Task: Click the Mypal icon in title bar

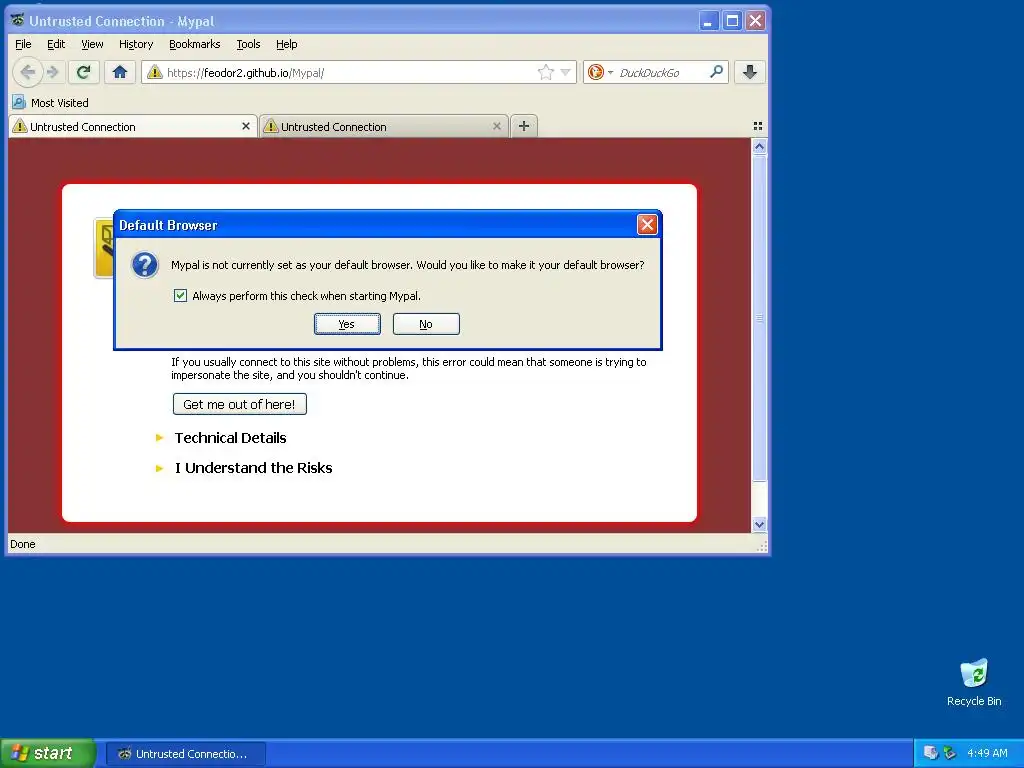Action: coord(18,20)
